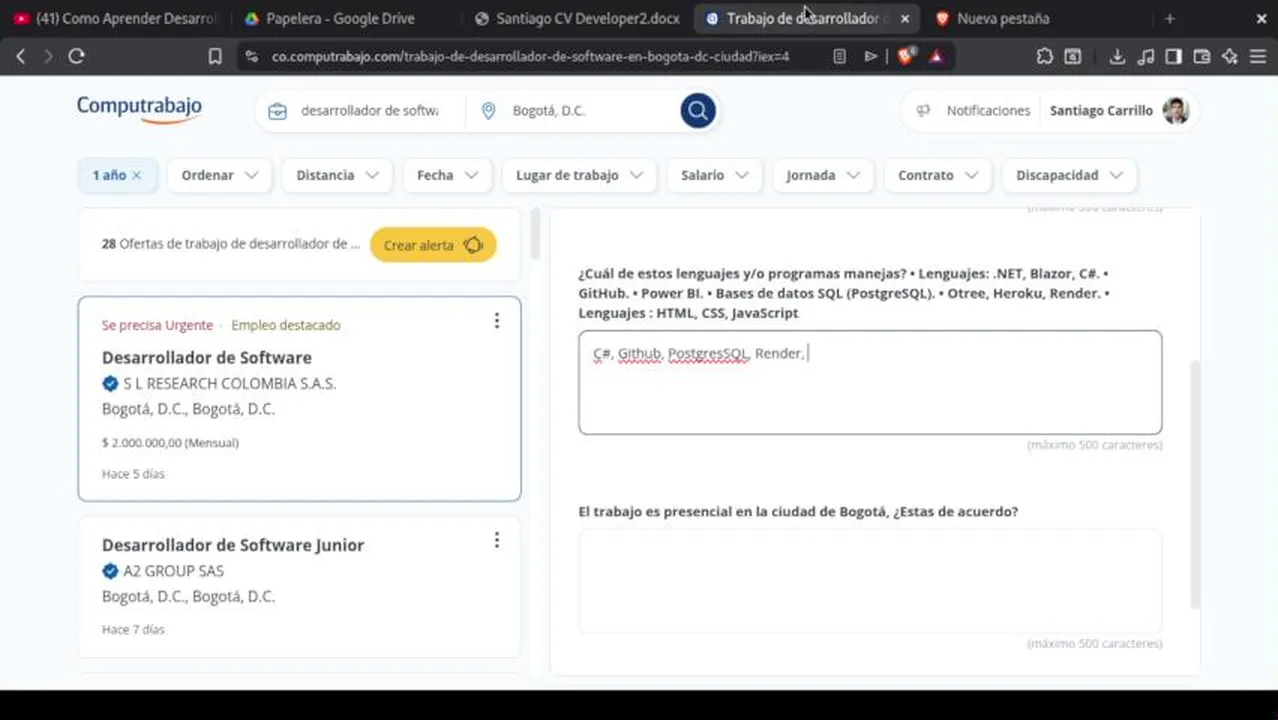Open the Desarrollador de Software job title
The image size is (1278, 720).
pos(207,357)
